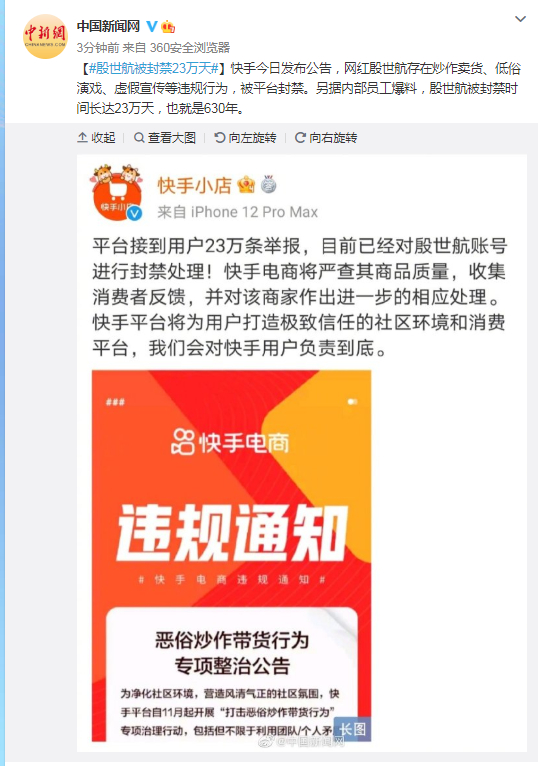The image size is (538, 766).
Task: Open the #殷世航被封禁23万天# hashtag link
Action: 153,68
